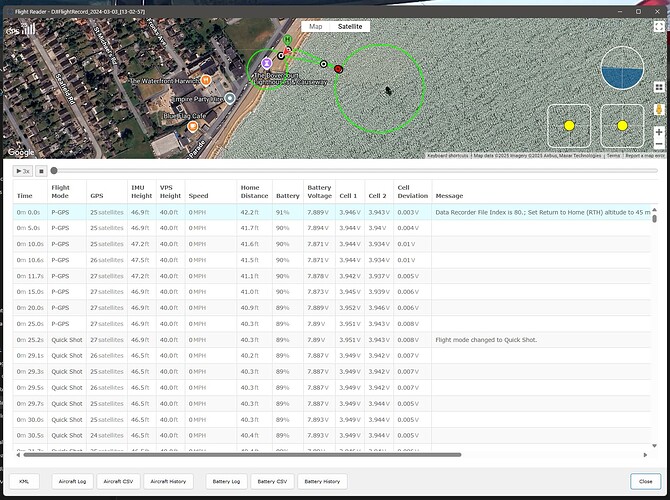Image resolution: width=670 pixels, height=500 pixels.
Task: Export the XML file
Action: tap(24, 481)
